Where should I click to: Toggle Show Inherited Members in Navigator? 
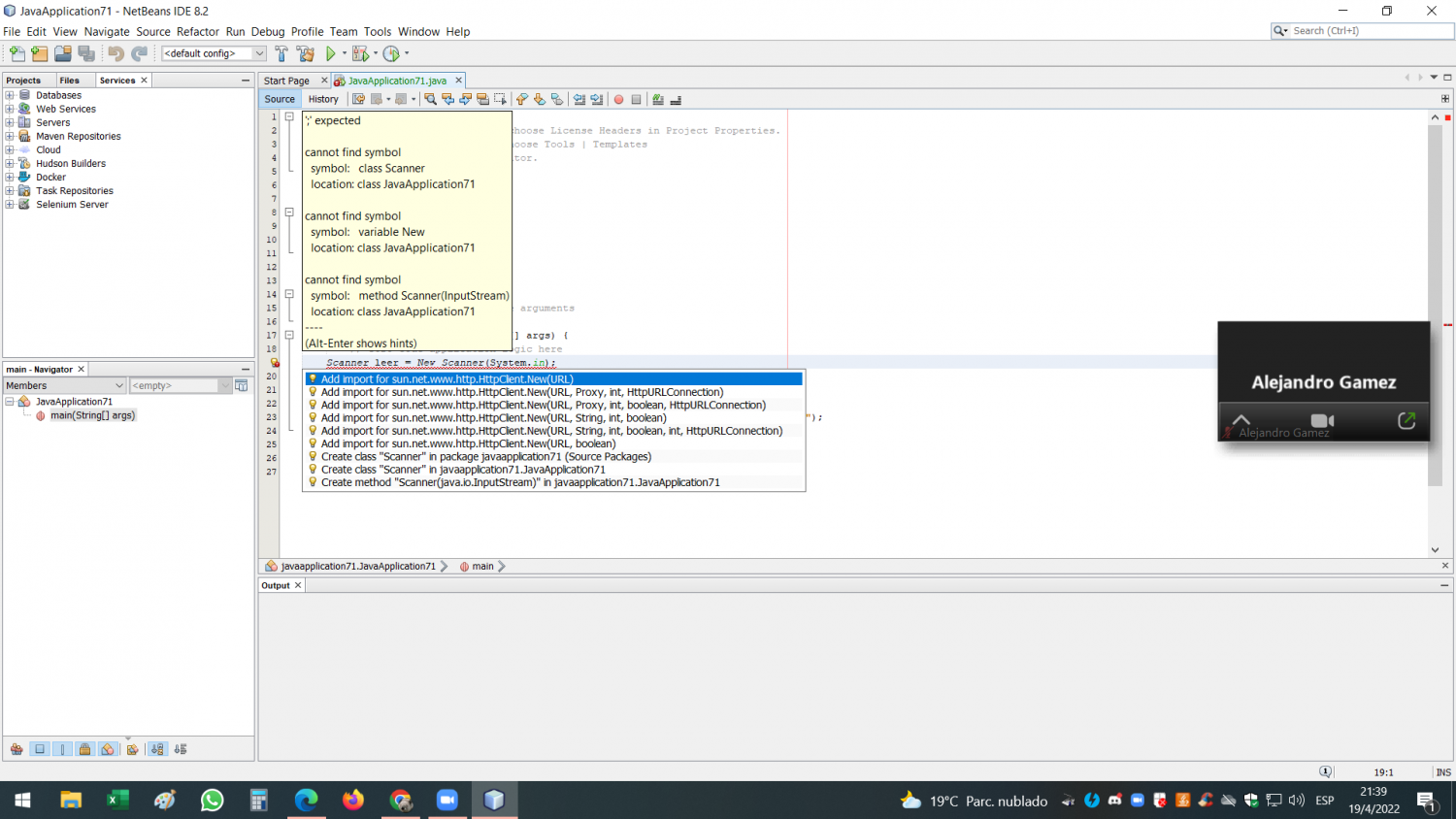pos(17,749)
